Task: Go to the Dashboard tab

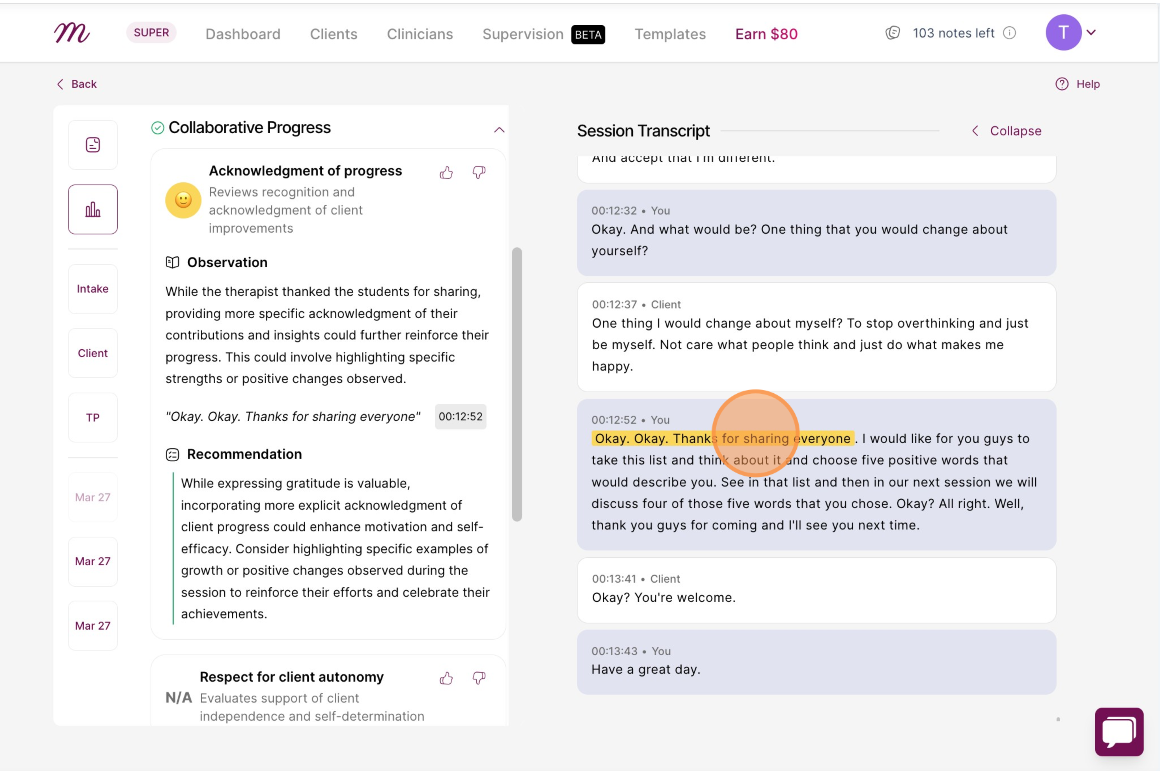Action: tap(243, 34)
